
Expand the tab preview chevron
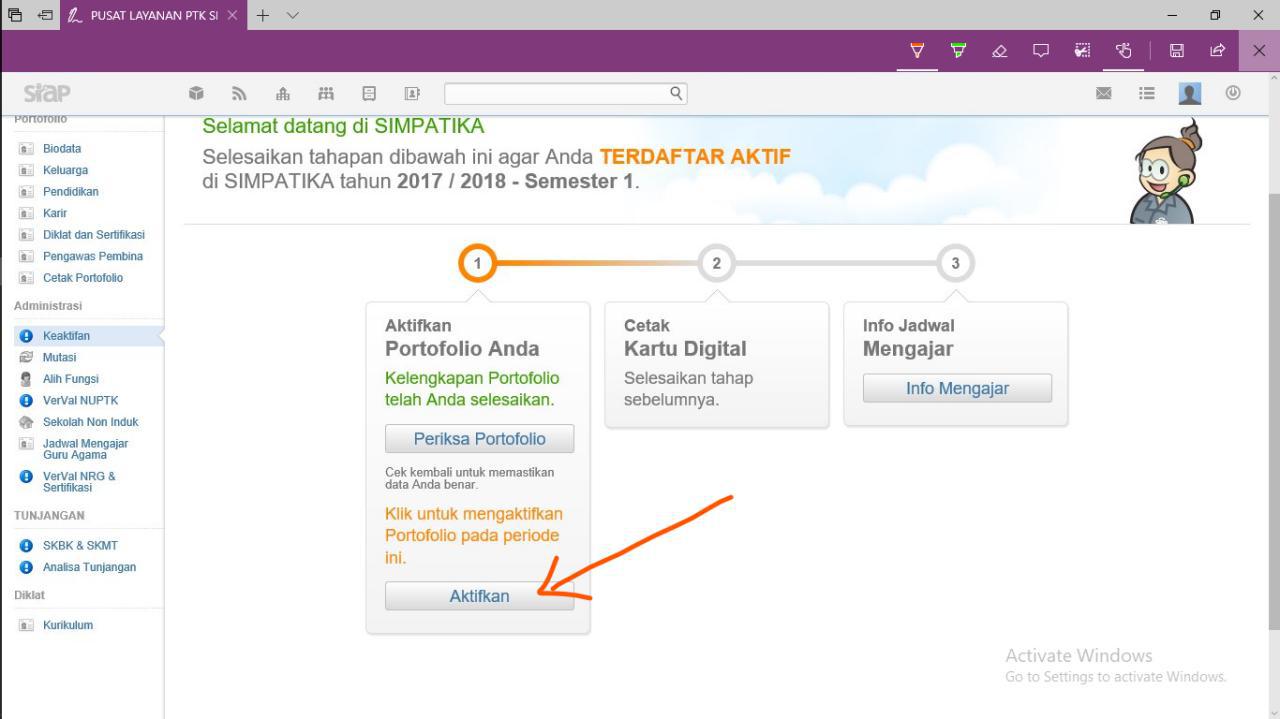click(x=293, y=15)
